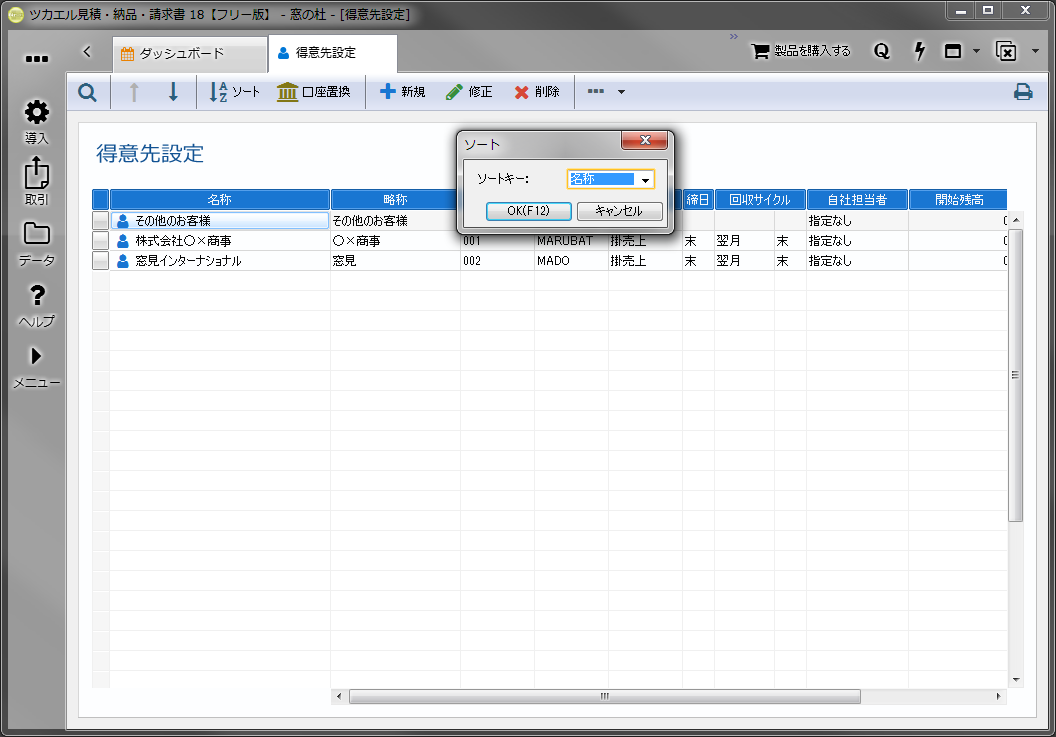Image resolution: width=1056 pixels, height=737 pixels.
Task: Click the 製品を購入する shopping cart icon
Action: [x=760, y=51]
